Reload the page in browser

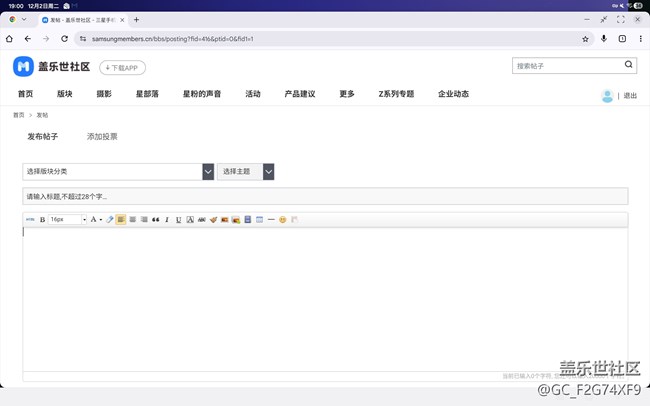(64, 38)
